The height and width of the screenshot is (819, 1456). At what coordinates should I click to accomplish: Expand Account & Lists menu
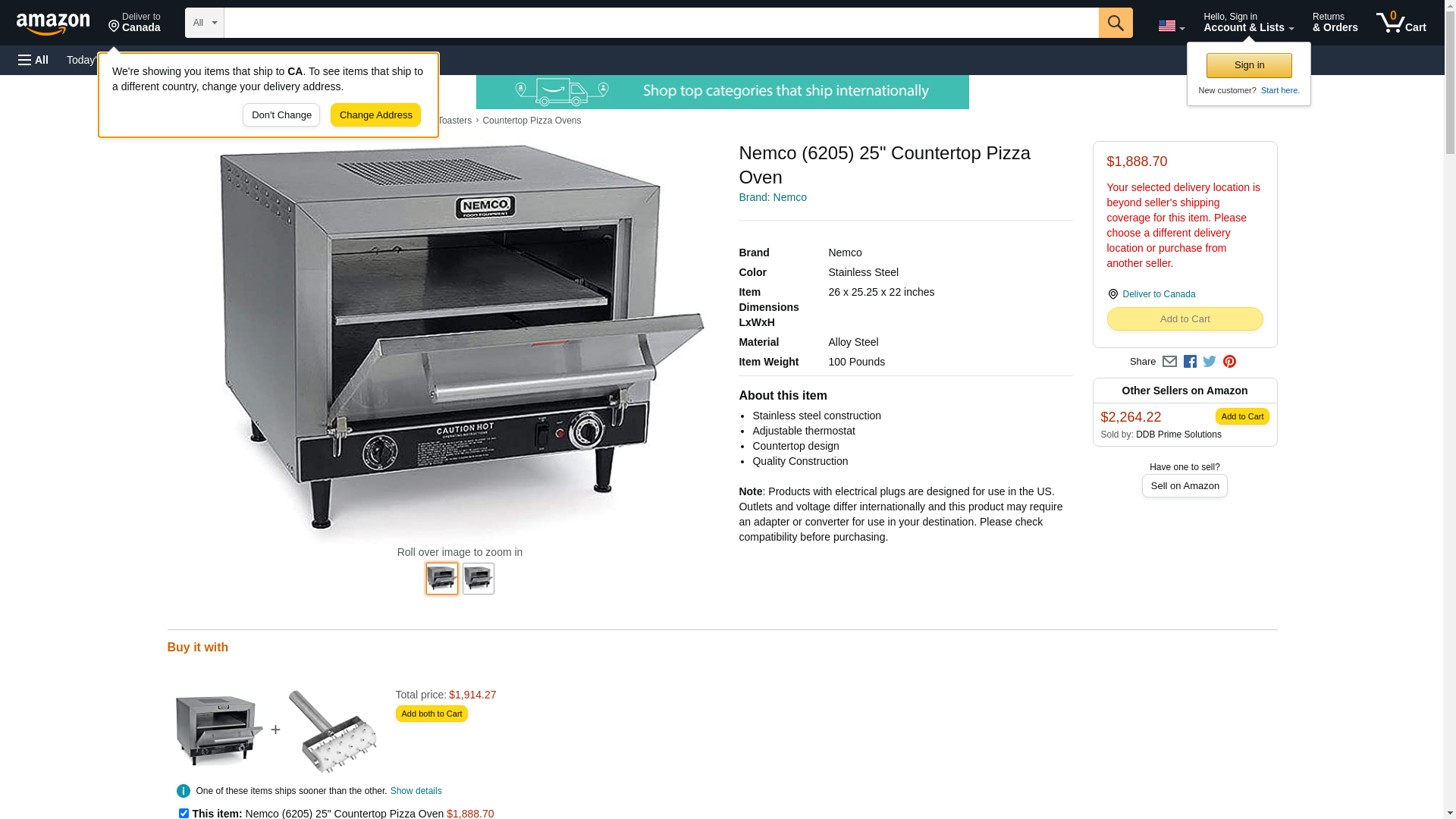click(x=1248, y=23)
